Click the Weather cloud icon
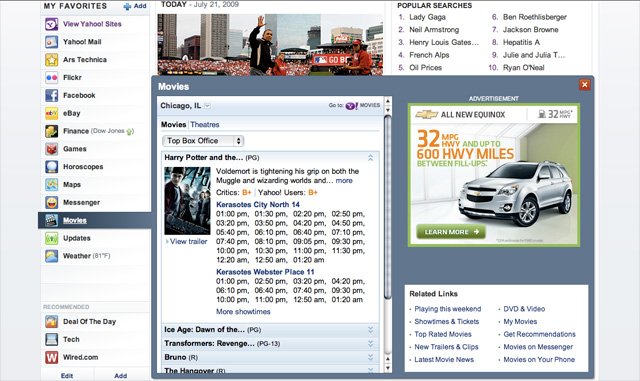This screenshot has width=640, height=381. pyautogui.click(x=51, y=256)
